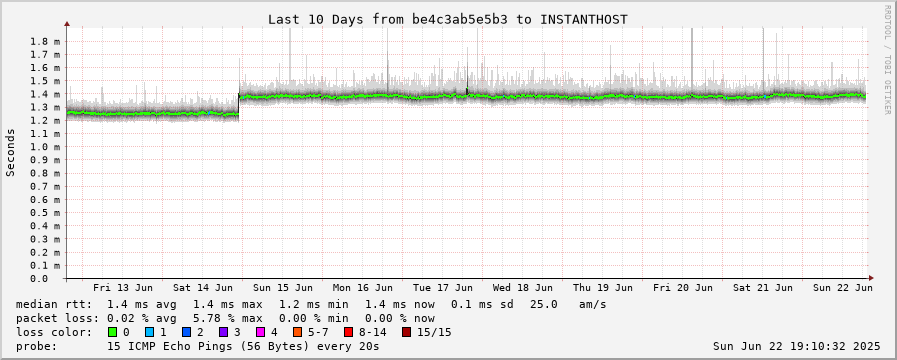
Task: Click the magenta loss color 4 swatch
Action: coord(260,332)
